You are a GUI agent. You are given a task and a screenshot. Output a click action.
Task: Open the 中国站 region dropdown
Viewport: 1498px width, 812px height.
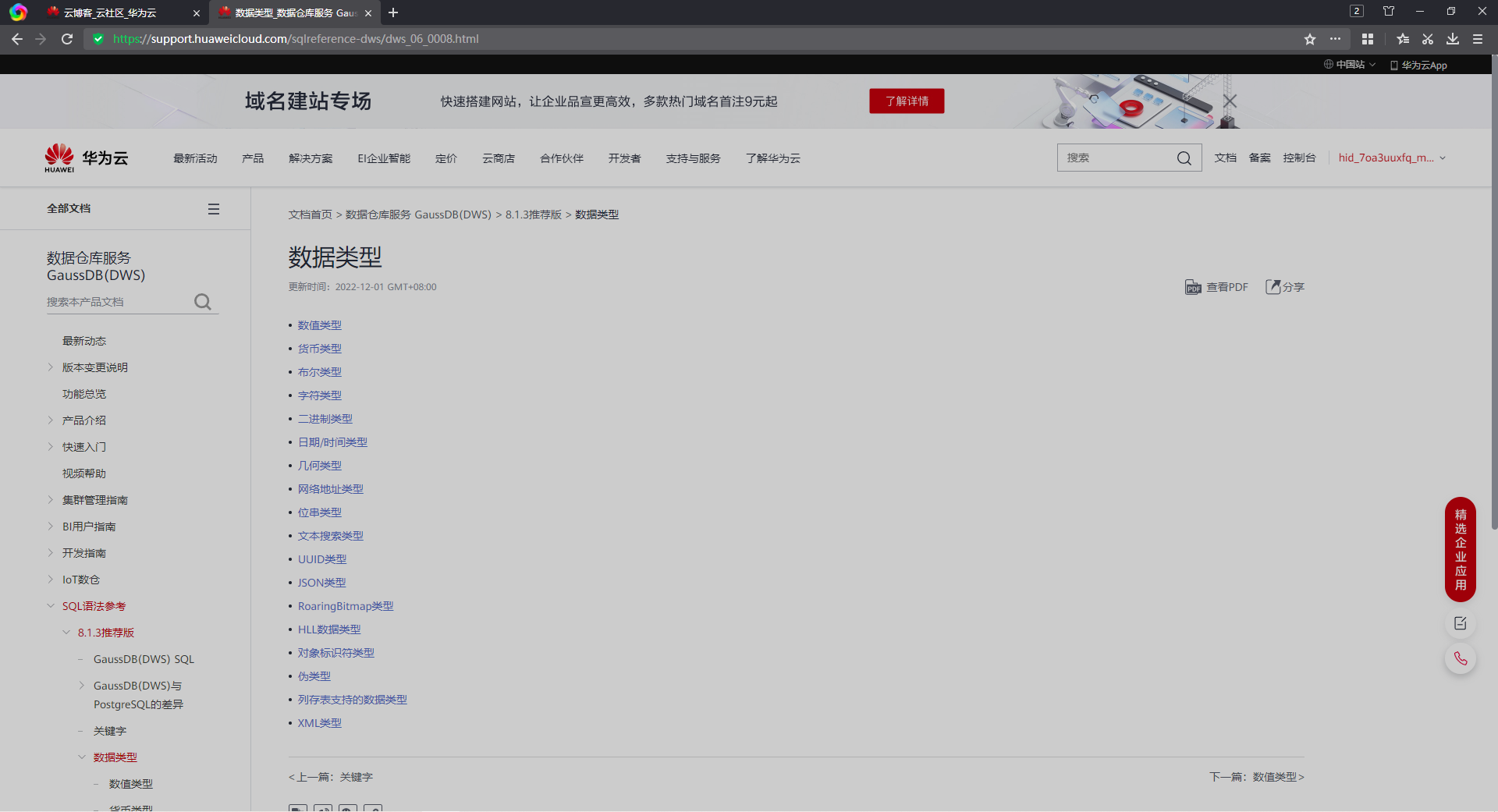(x=1350, y=65)
